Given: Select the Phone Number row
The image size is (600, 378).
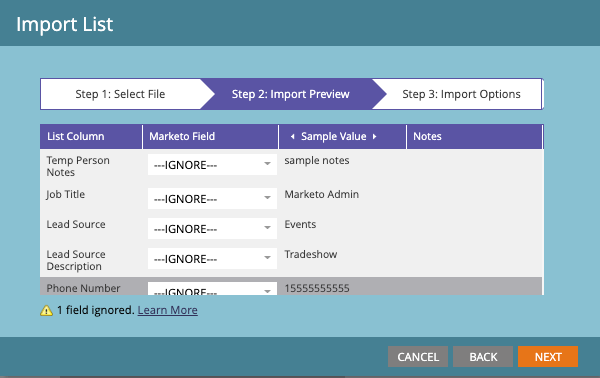Looking at the screenshot, I should pyautogui.click(x=291, y=287).
